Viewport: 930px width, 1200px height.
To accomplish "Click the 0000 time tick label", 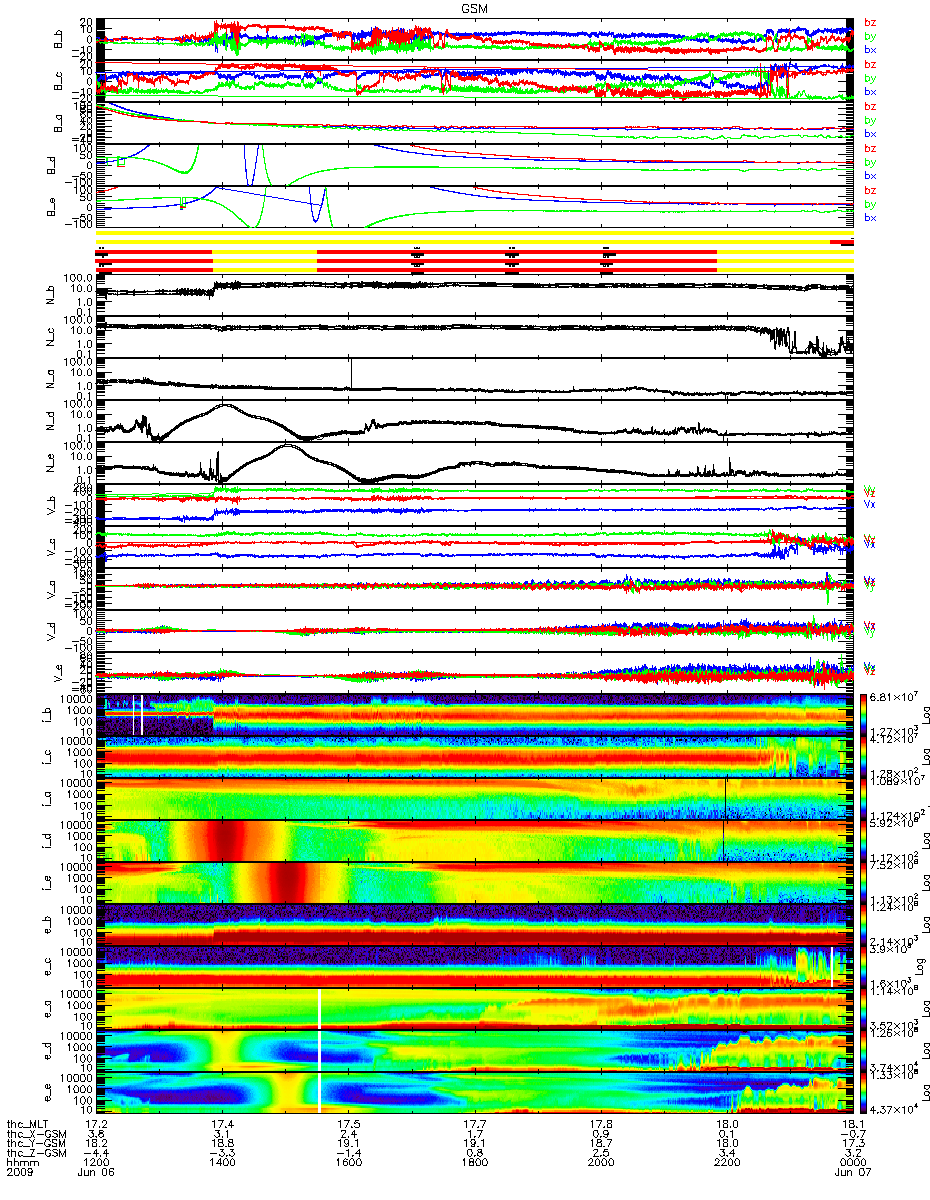I will [851, 1164].
